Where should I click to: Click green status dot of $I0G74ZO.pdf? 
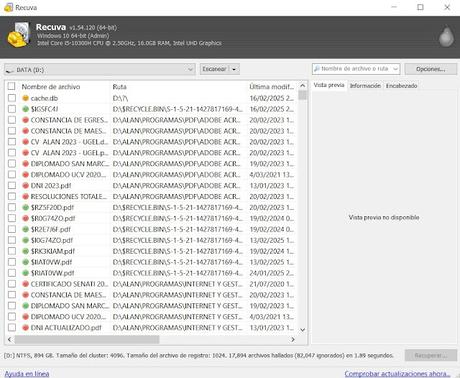pyautogui.click(x=25, y=240)
